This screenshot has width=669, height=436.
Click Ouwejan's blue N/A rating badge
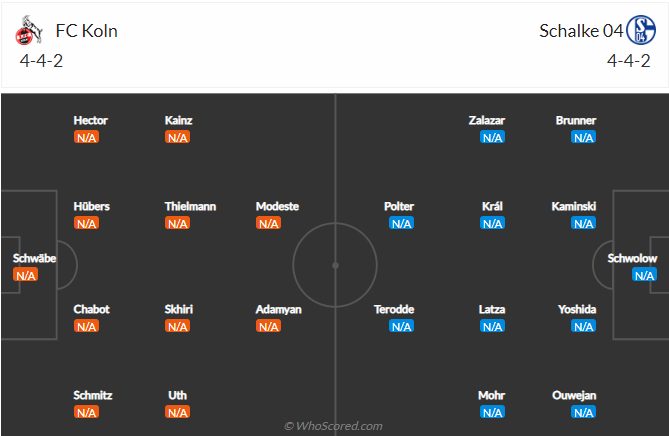(584, 413)
